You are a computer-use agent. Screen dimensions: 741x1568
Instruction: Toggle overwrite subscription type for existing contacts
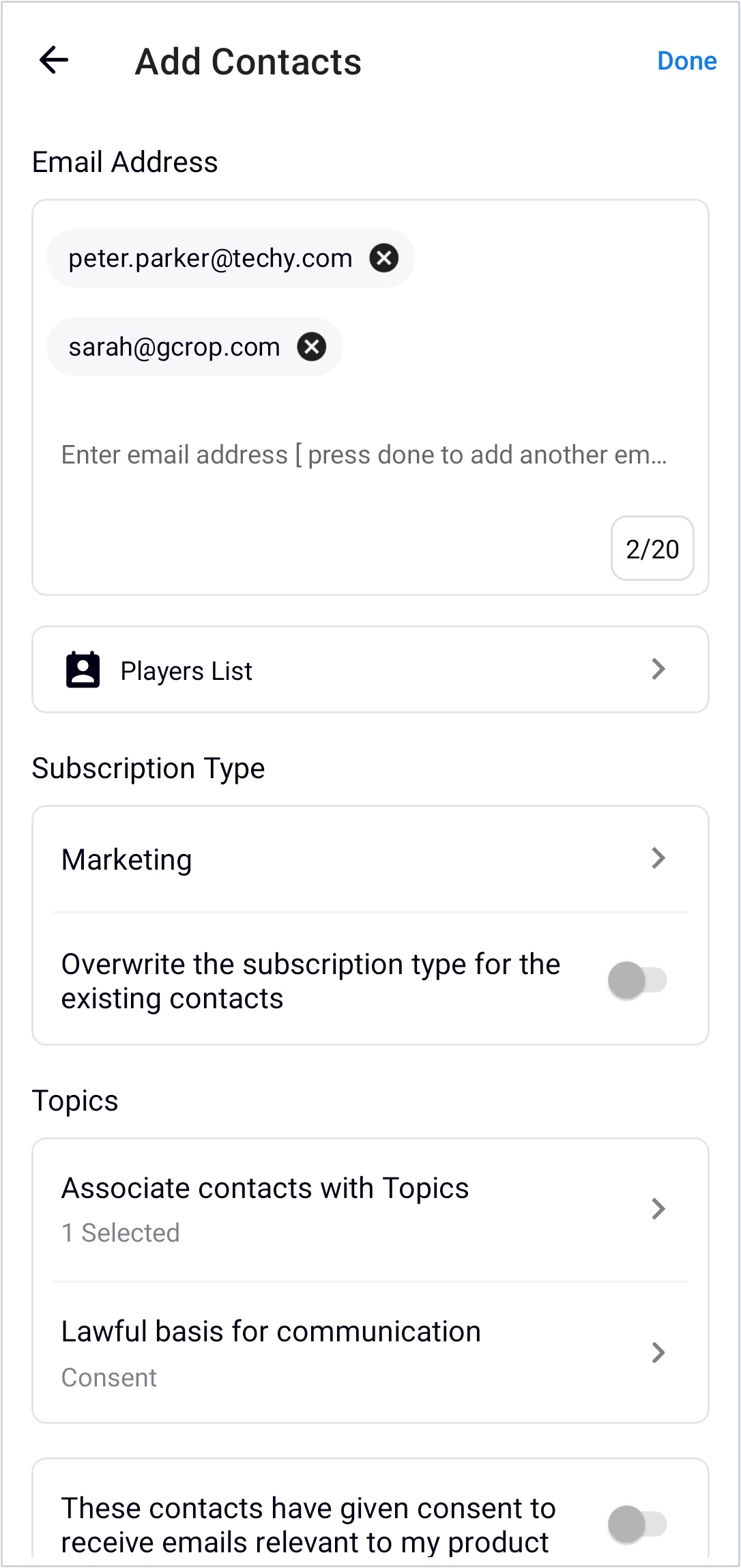[638, 980]
